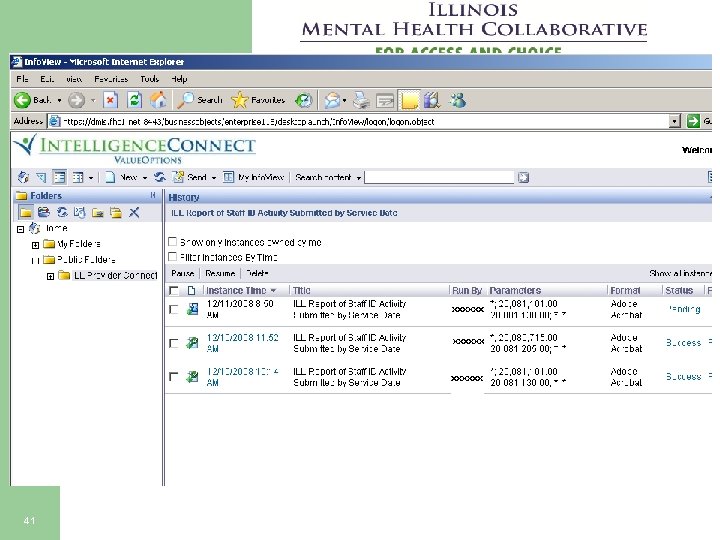Click the IE Mail envelope icon
The width and height of the screenshot is (720, 540).
pos(332,100)
